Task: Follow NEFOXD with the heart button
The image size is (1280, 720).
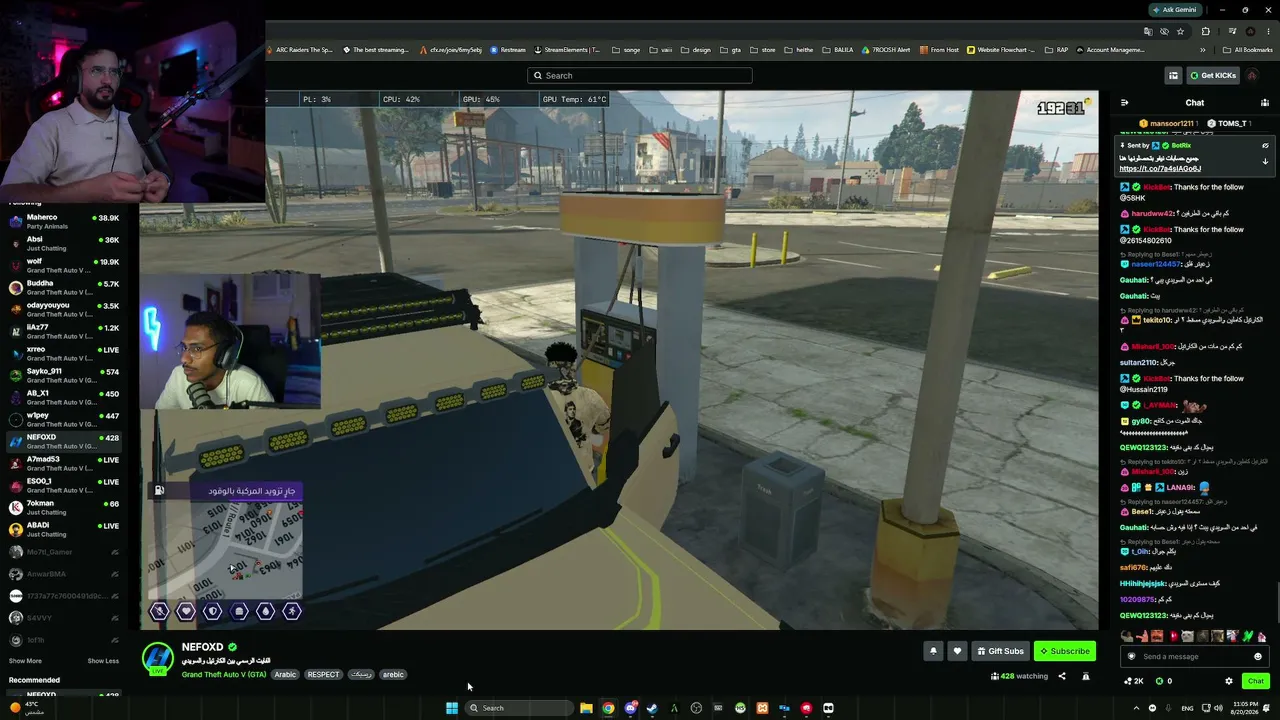Action: (957, 651)
